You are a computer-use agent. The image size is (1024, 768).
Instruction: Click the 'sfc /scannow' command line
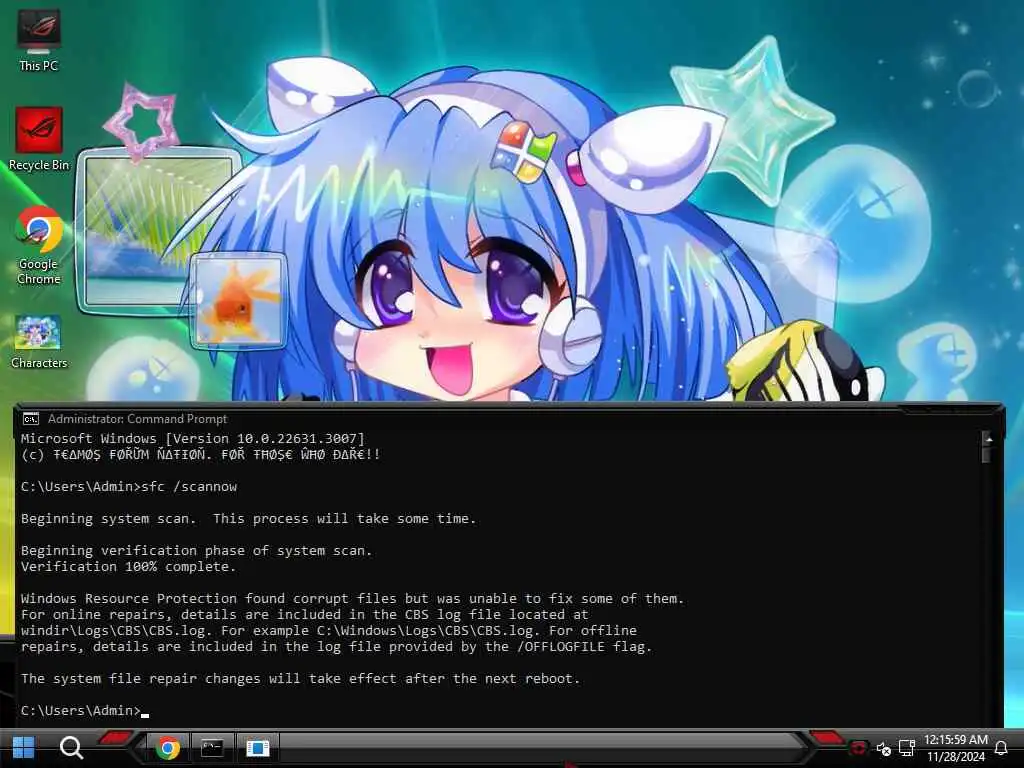[x=129, y=487]
